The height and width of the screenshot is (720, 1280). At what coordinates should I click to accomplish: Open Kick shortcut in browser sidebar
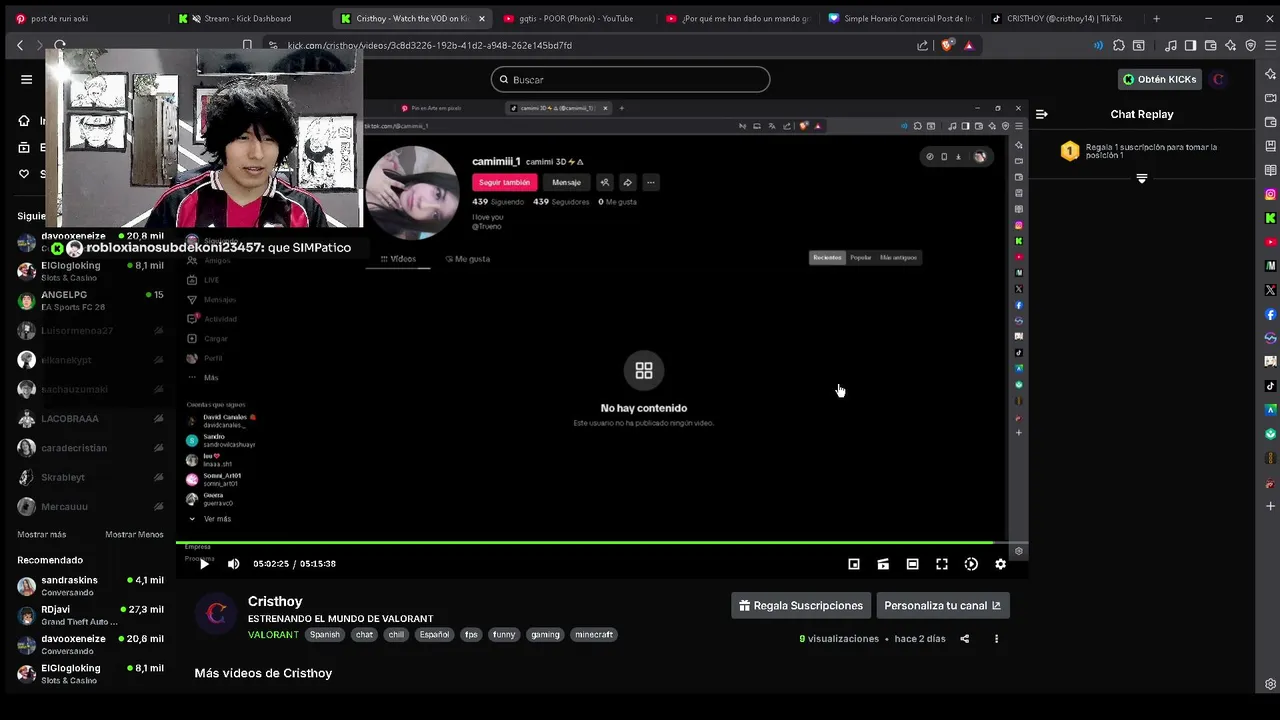point(1271,218)
